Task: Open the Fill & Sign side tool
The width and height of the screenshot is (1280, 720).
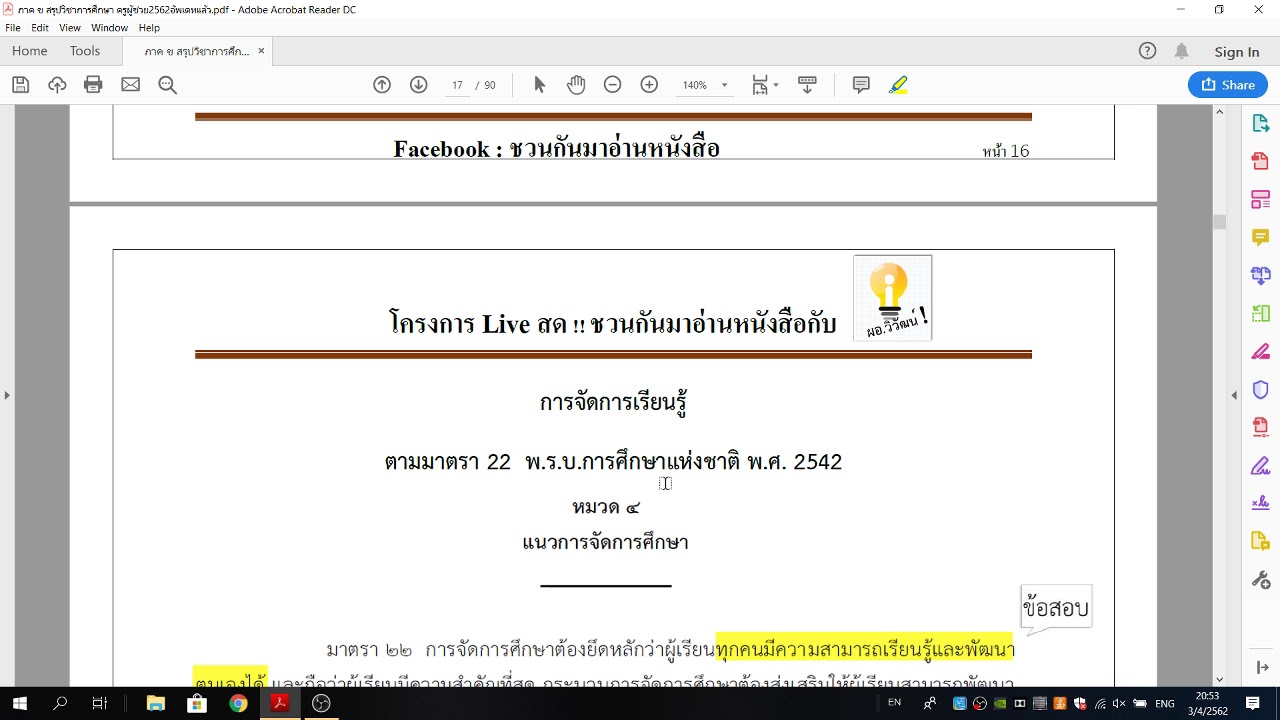Action: click(1260, 465)
